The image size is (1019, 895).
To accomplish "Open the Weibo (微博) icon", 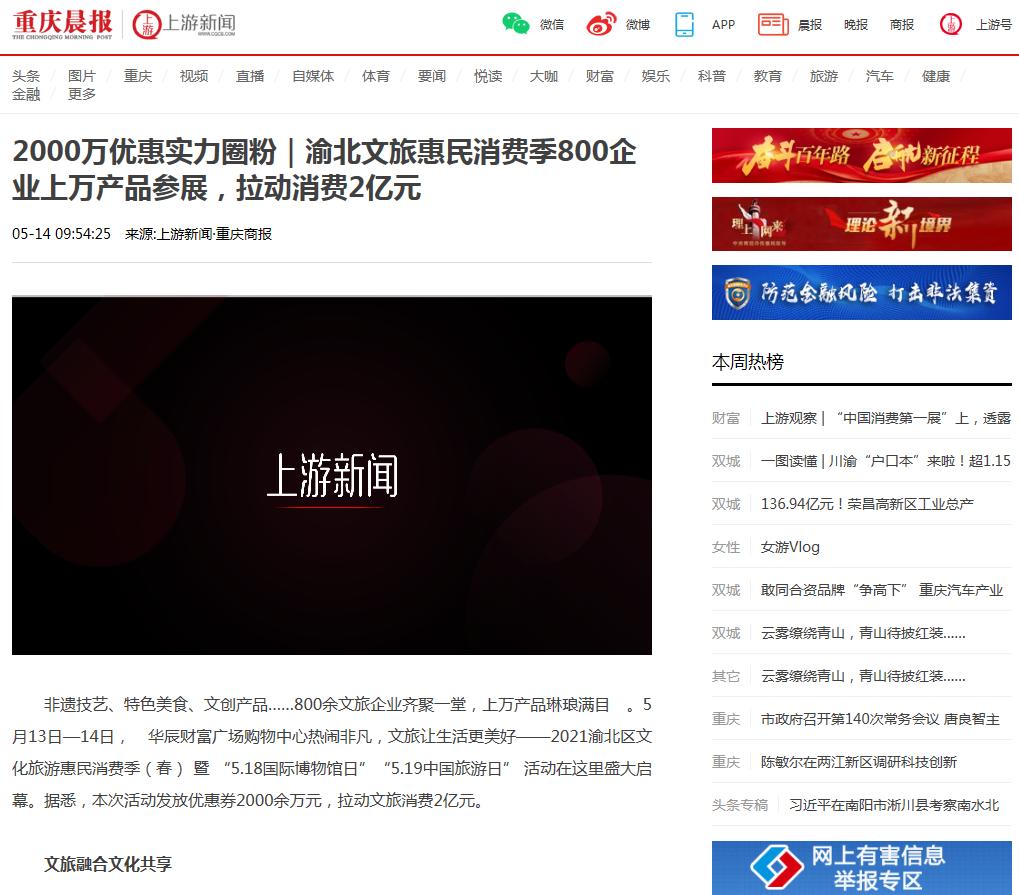I will 601,25.
